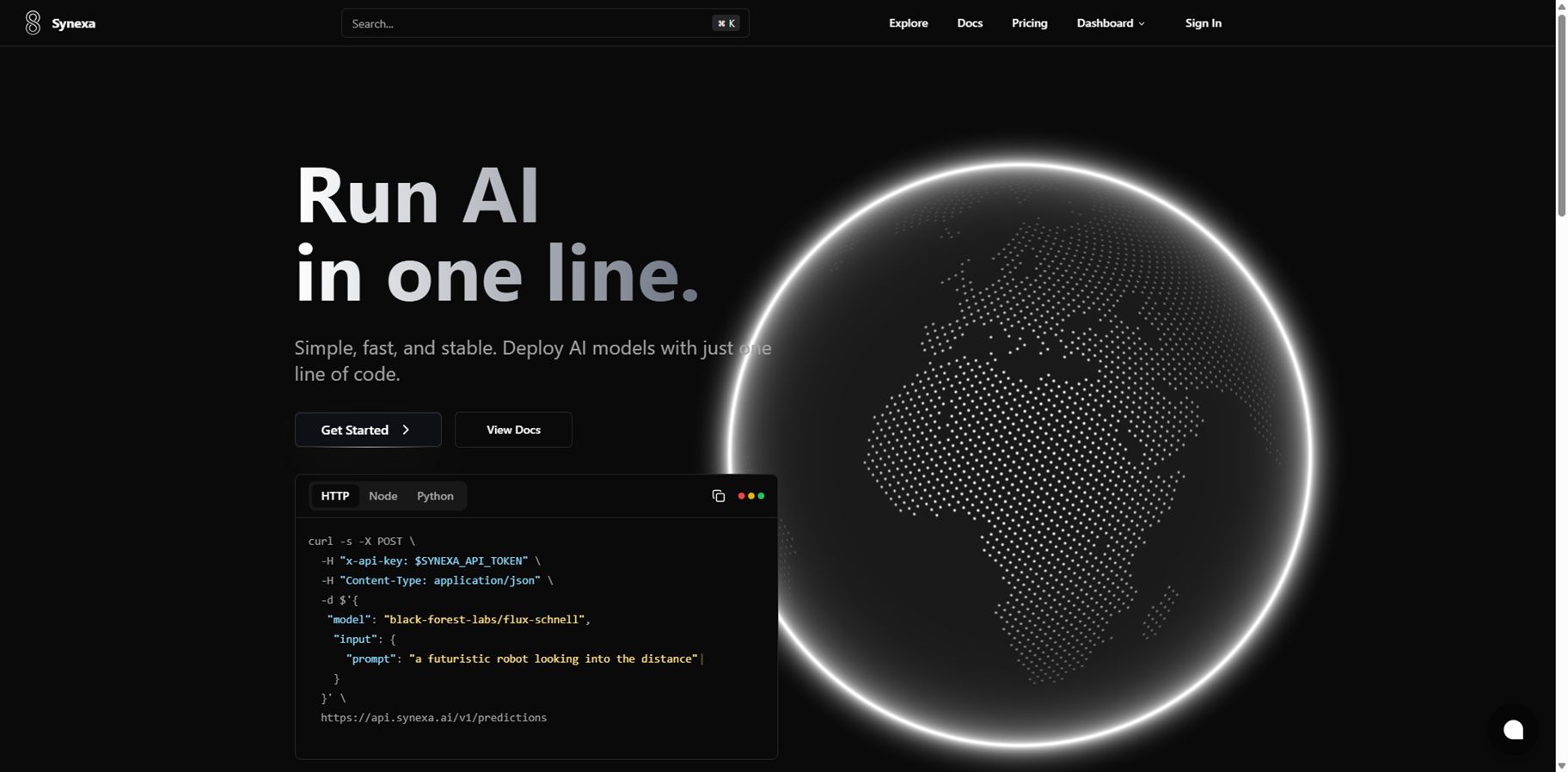This screenshot has width=1568, height=772.
Task: Click the "in one line." headline text
Action: pos(497,273)
